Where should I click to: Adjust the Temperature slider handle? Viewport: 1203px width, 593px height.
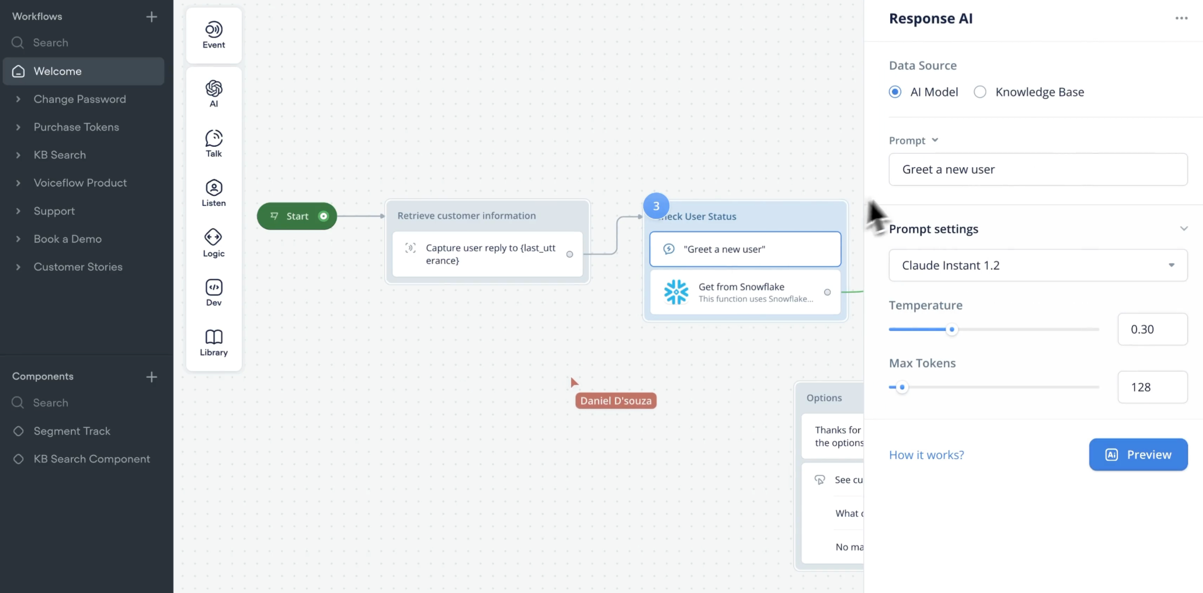(x=952, y=329)
